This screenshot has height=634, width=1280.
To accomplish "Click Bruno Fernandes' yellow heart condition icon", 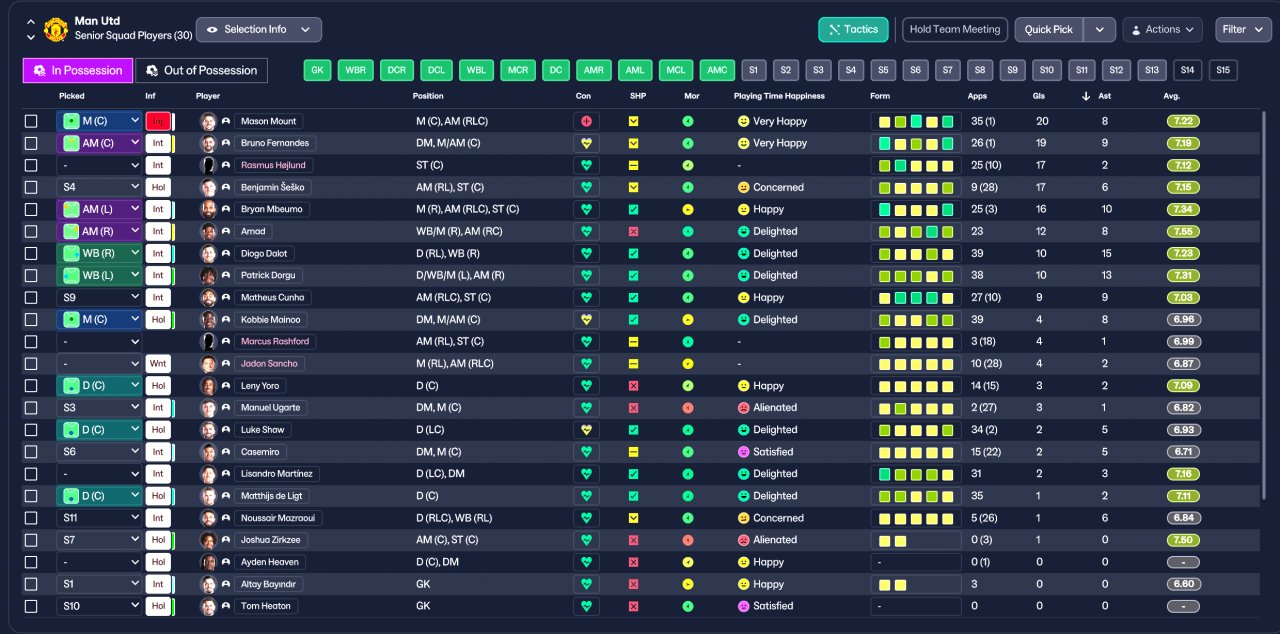I will point(586,143).
